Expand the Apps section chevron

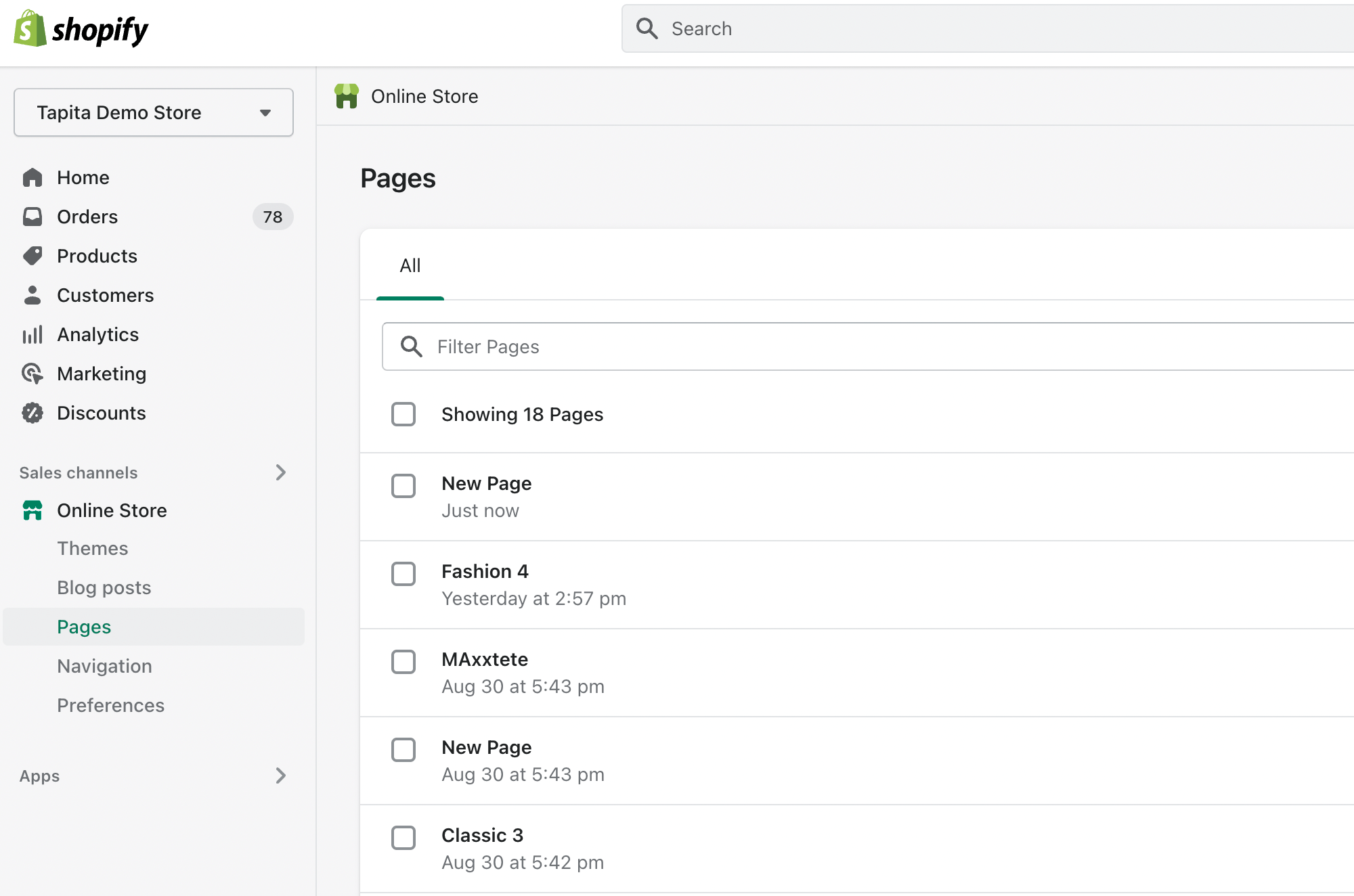coord(281,776)
